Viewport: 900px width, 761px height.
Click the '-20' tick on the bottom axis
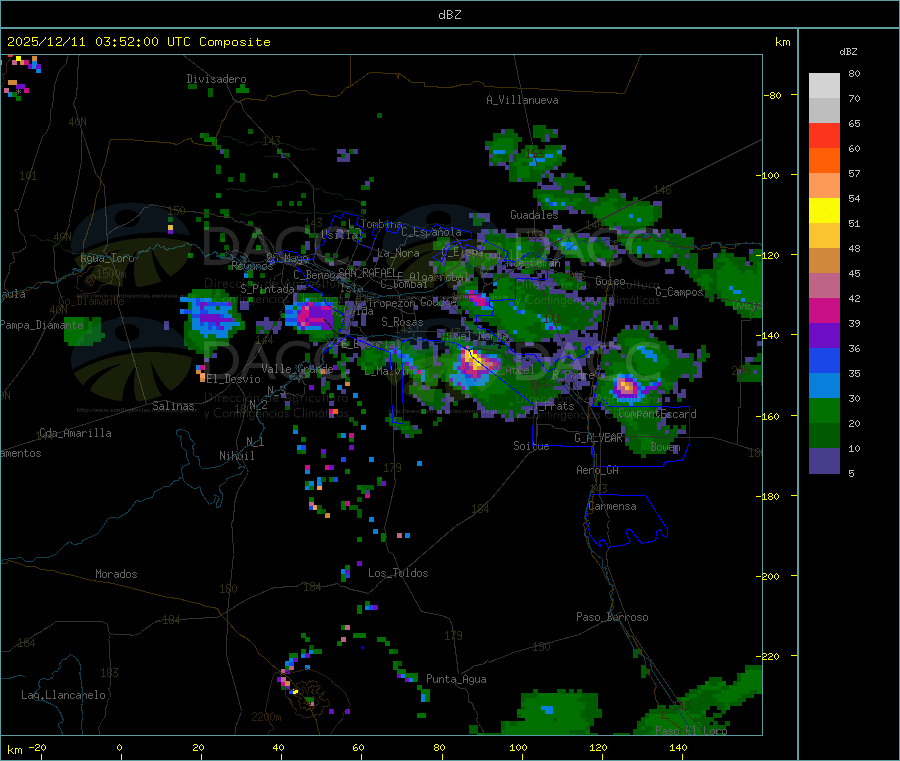38,748
